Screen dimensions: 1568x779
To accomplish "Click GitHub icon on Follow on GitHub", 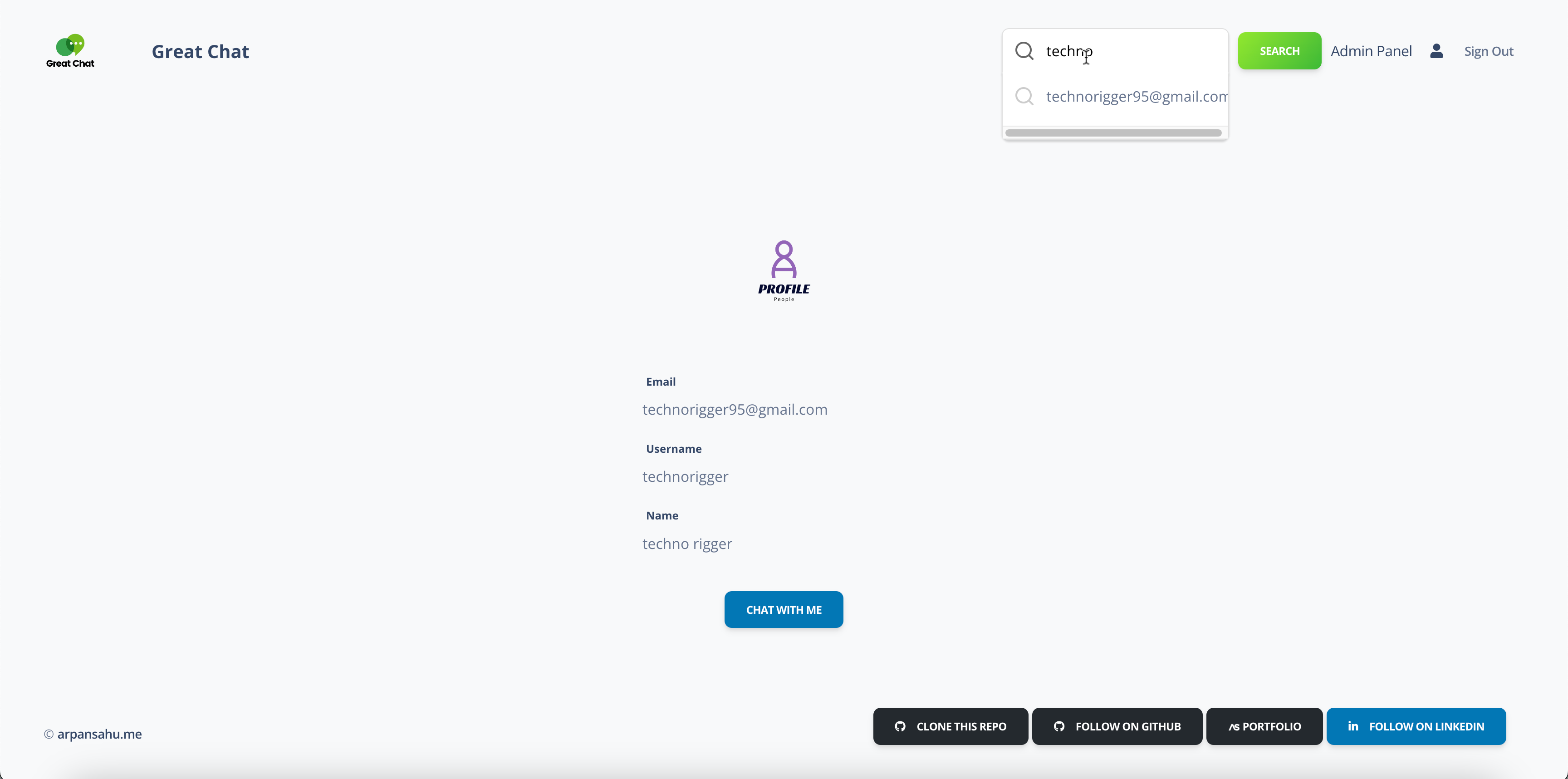I will pos(1059,726).
